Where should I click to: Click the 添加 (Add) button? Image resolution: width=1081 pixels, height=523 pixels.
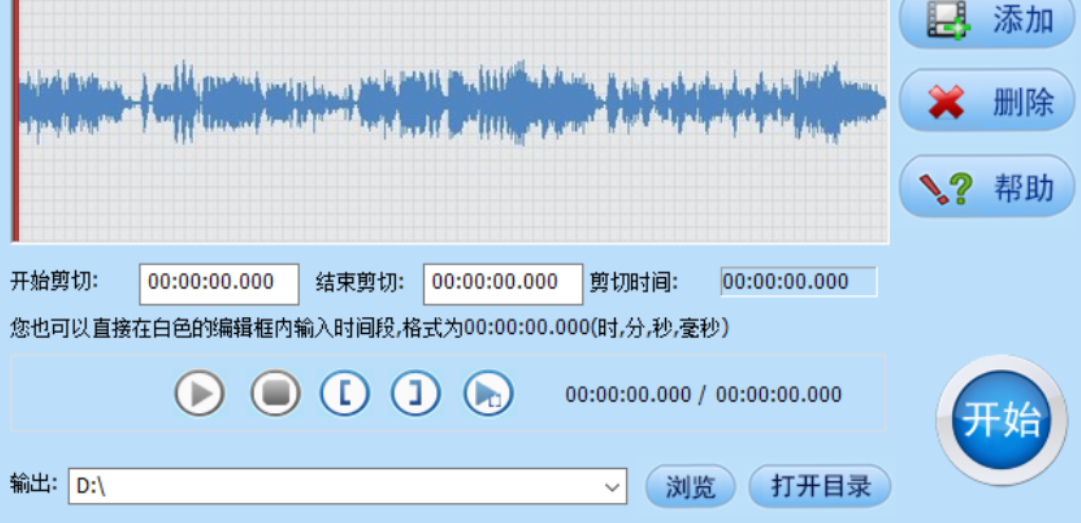coord(987,21)
